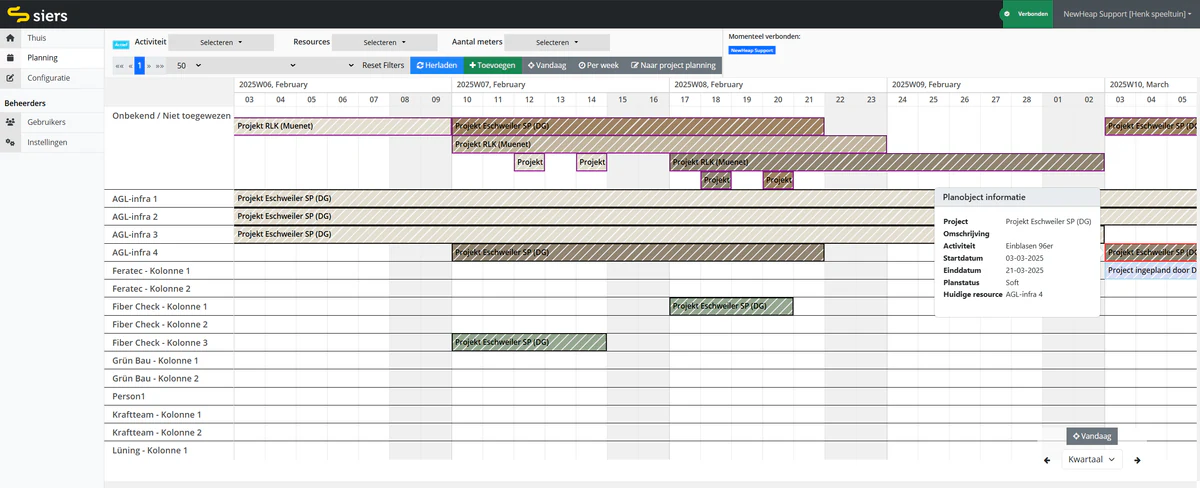
Task: Open Instellingen via its gears icon
Action: pos(10,142)
